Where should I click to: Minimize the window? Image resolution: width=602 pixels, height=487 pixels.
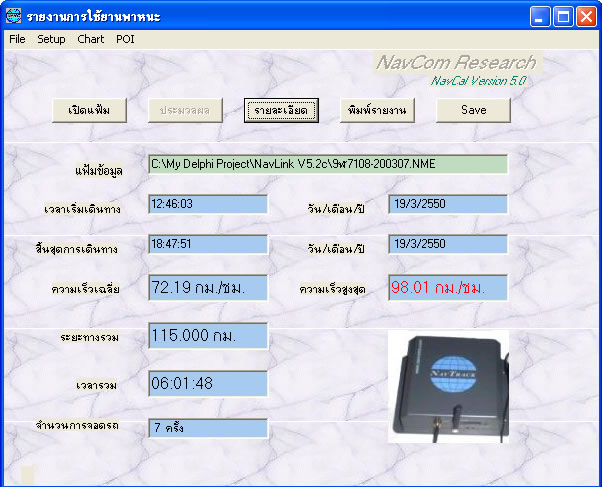coord(540,17)
